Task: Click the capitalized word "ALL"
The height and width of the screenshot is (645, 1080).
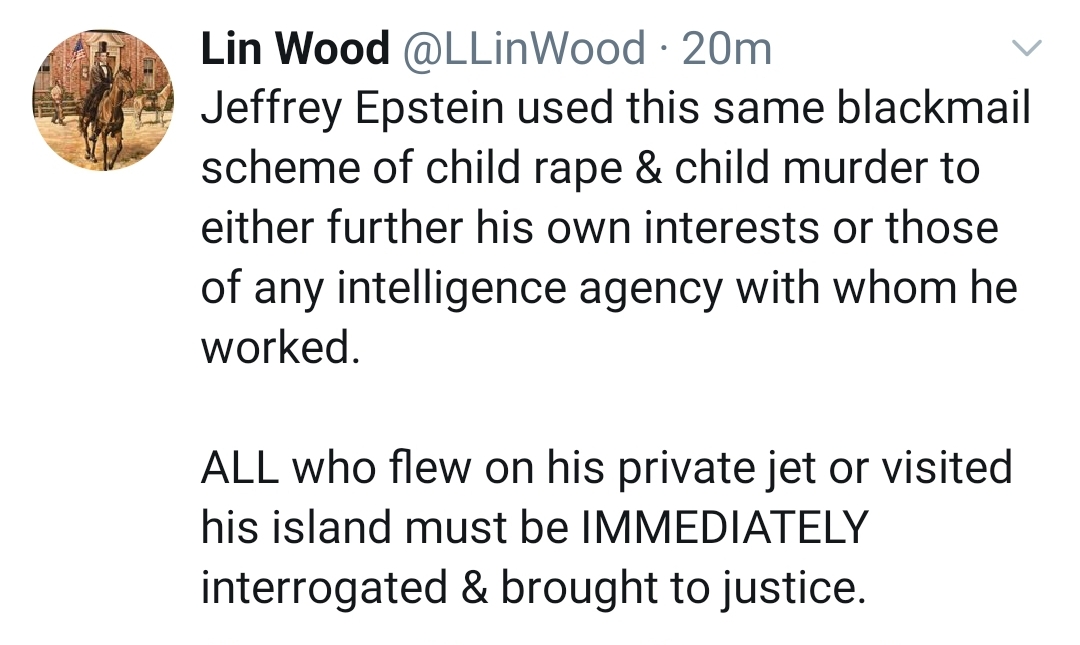Action: (x=238, y=467)
